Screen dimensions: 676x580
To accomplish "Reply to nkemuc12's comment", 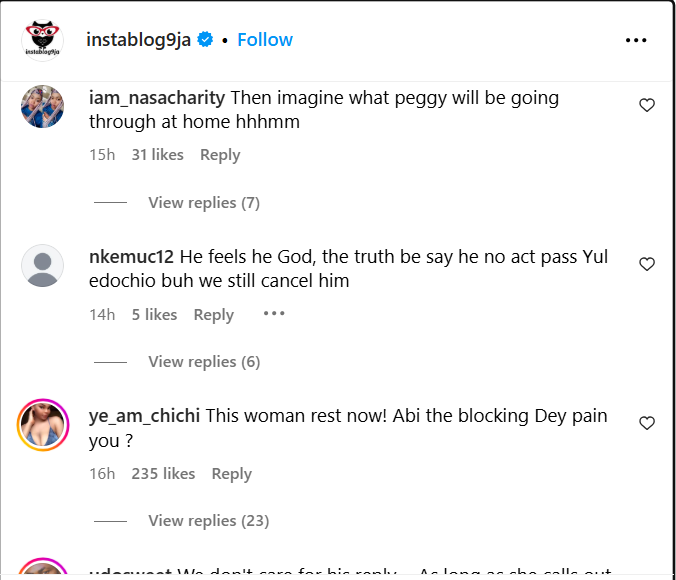I will [x=213, y=315].
